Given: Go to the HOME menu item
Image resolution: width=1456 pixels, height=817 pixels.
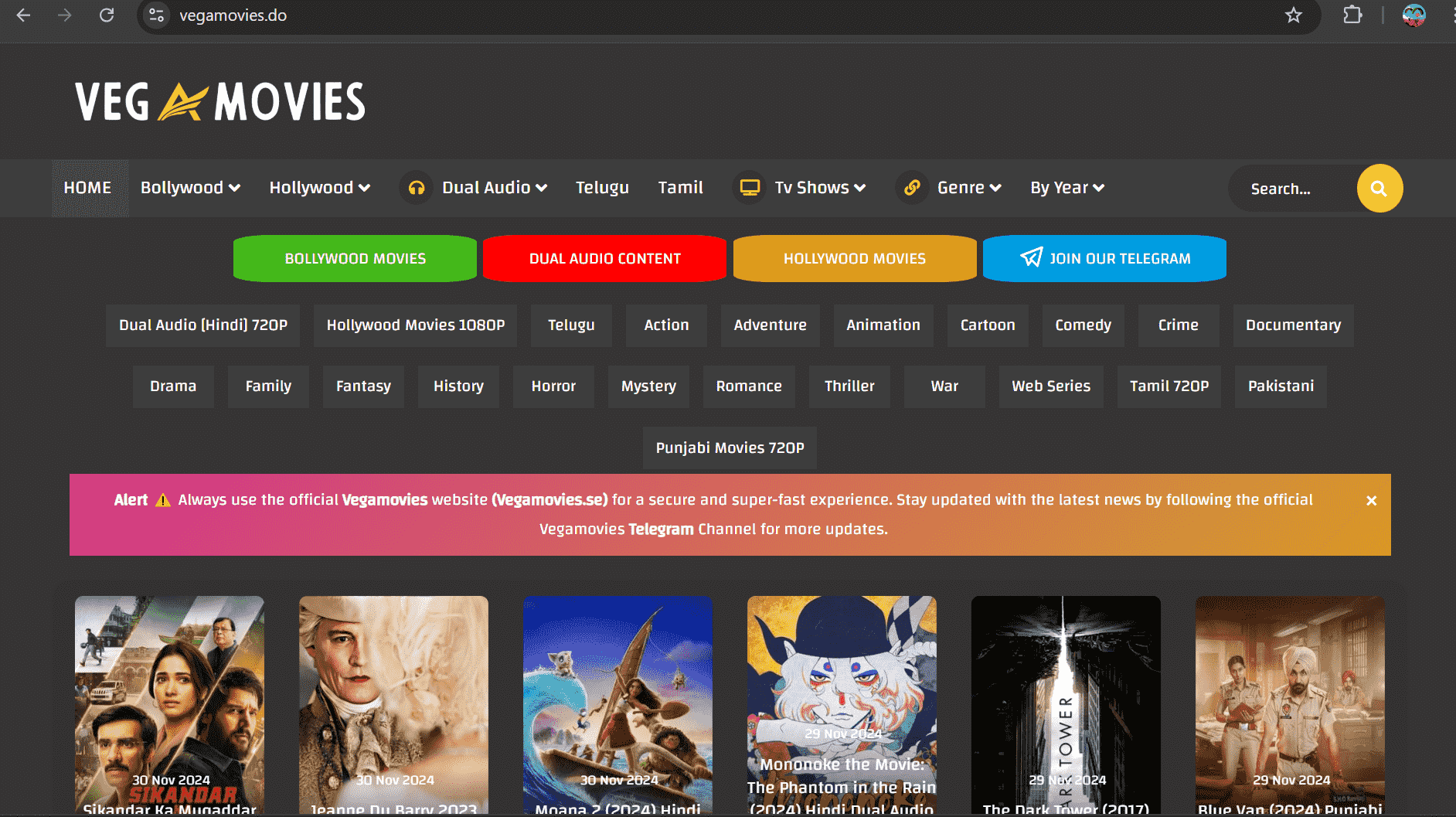Looking at the screenshot, I should click(88, 188).
